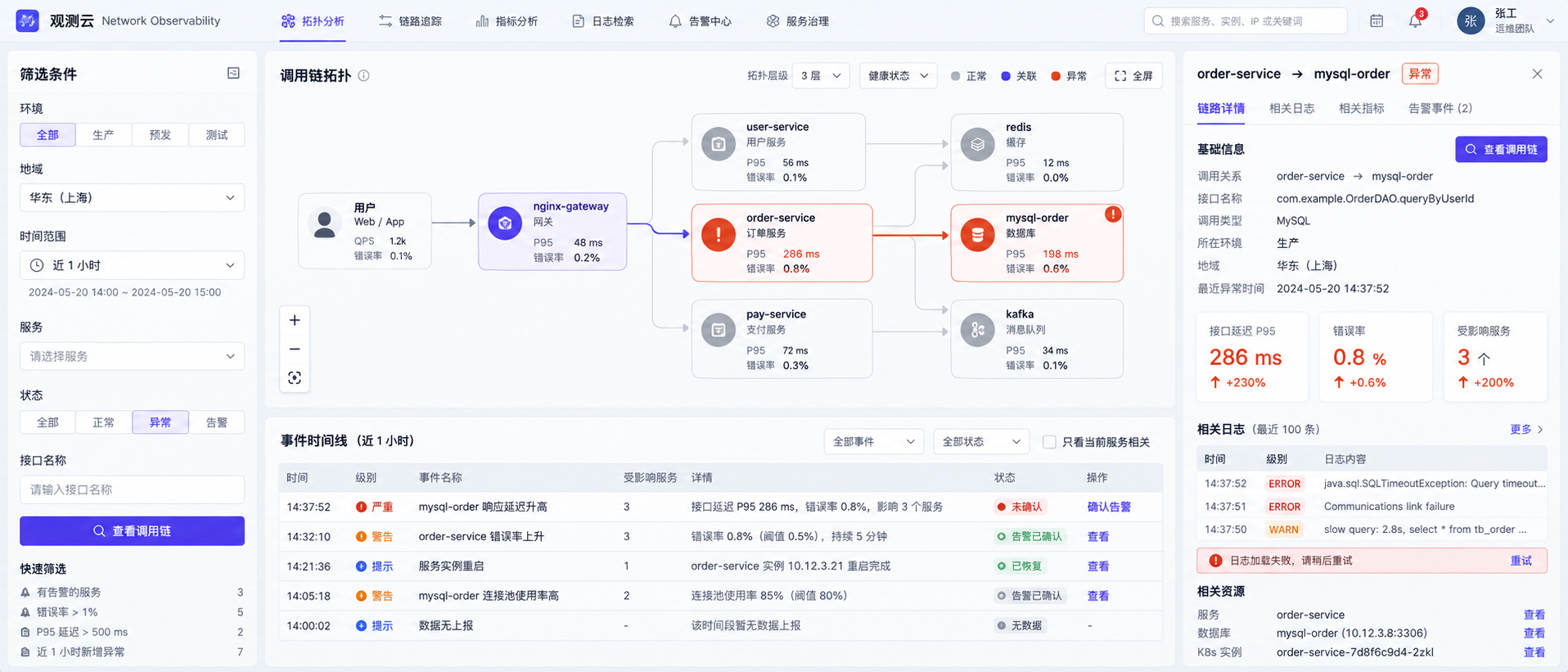Open the 近 1 小时 time range dropdown

pyautogui.click(x=132, y=265)
